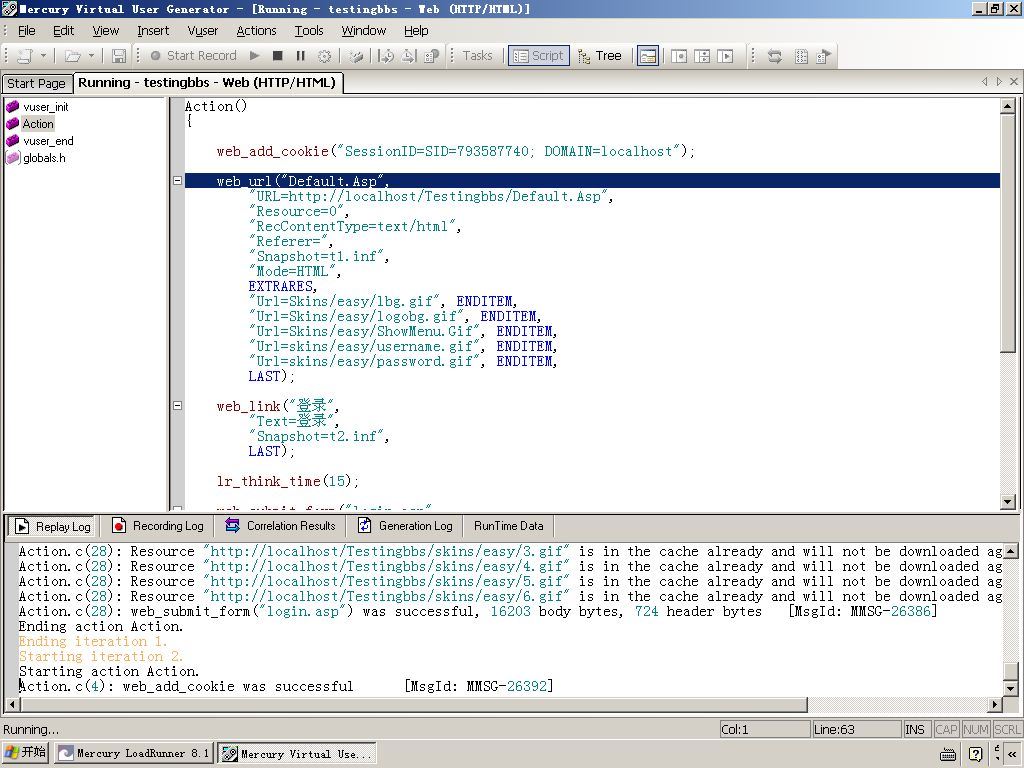1024x768 pixels.
Task: Click the Tasks toolbar button
Action: click(476, 56)
